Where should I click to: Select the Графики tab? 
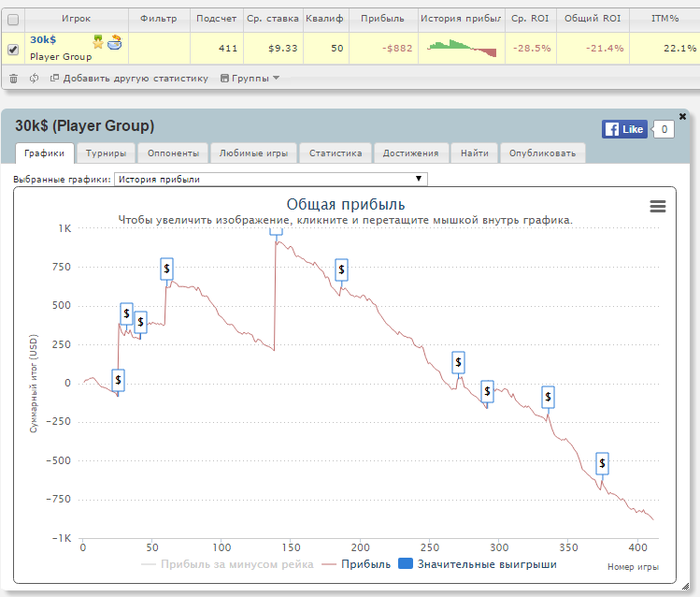(x=44, y=153)
